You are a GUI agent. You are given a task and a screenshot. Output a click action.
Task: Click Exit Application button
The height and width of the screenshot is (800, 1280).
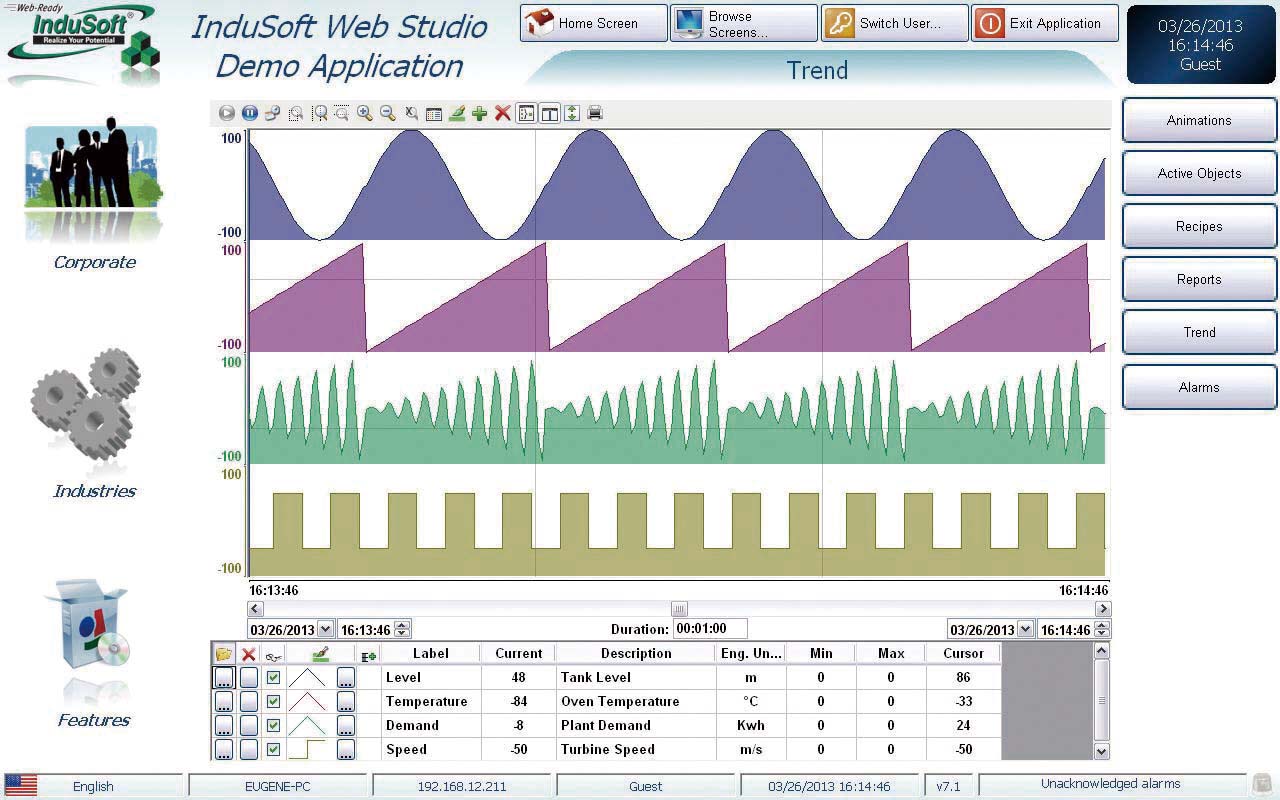coord(1045,23)
